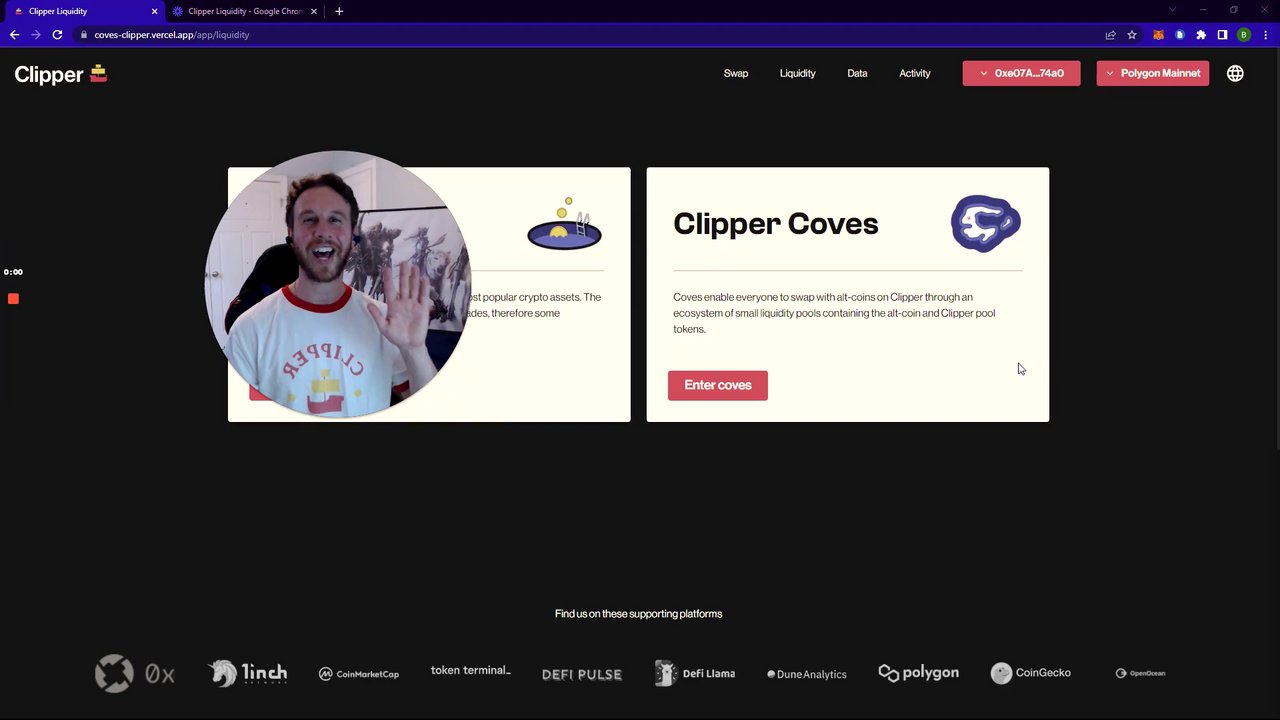
Task: Reload the page
Action: click(57, 35)
